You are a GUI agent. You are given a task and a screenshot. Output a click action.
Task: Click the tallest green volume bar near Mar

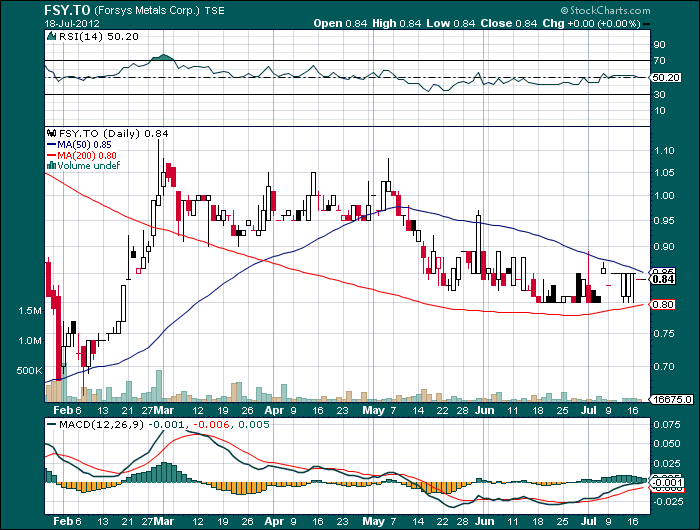158,386
